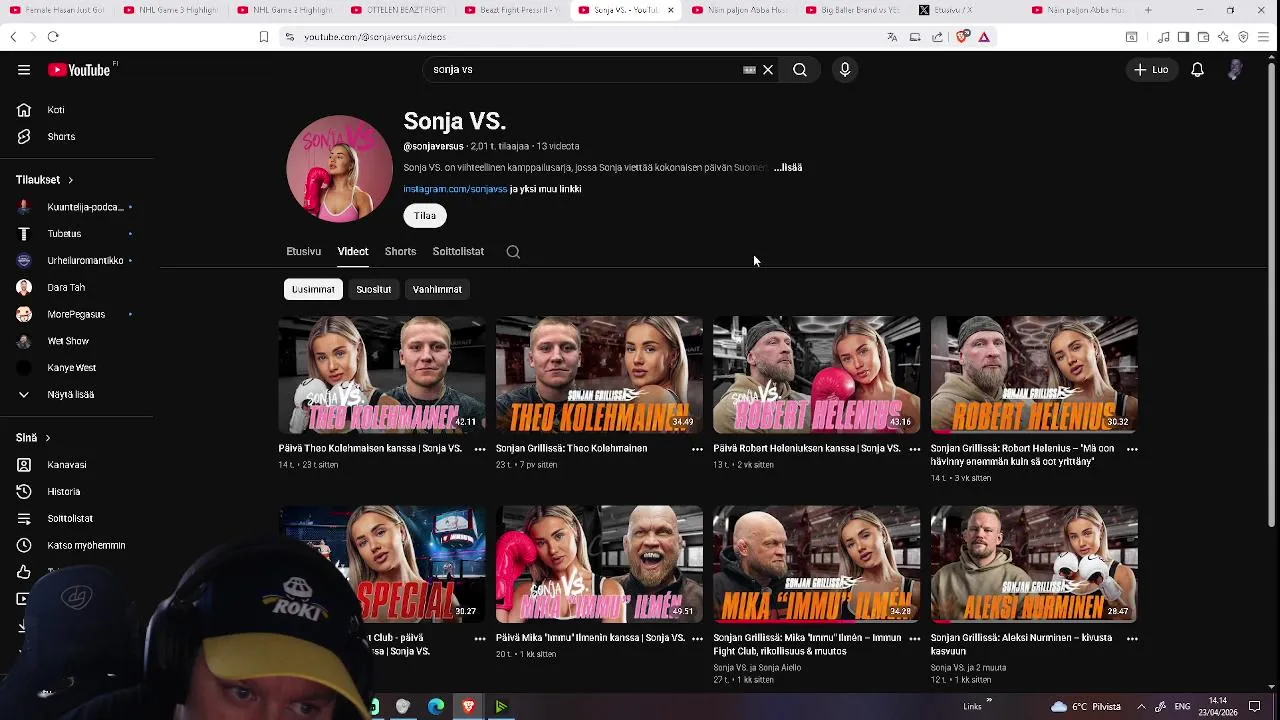Open the Sonjan Grillissä: Robert Helenius title link
The image size is (1280, 720).
tap(1021, 455)
